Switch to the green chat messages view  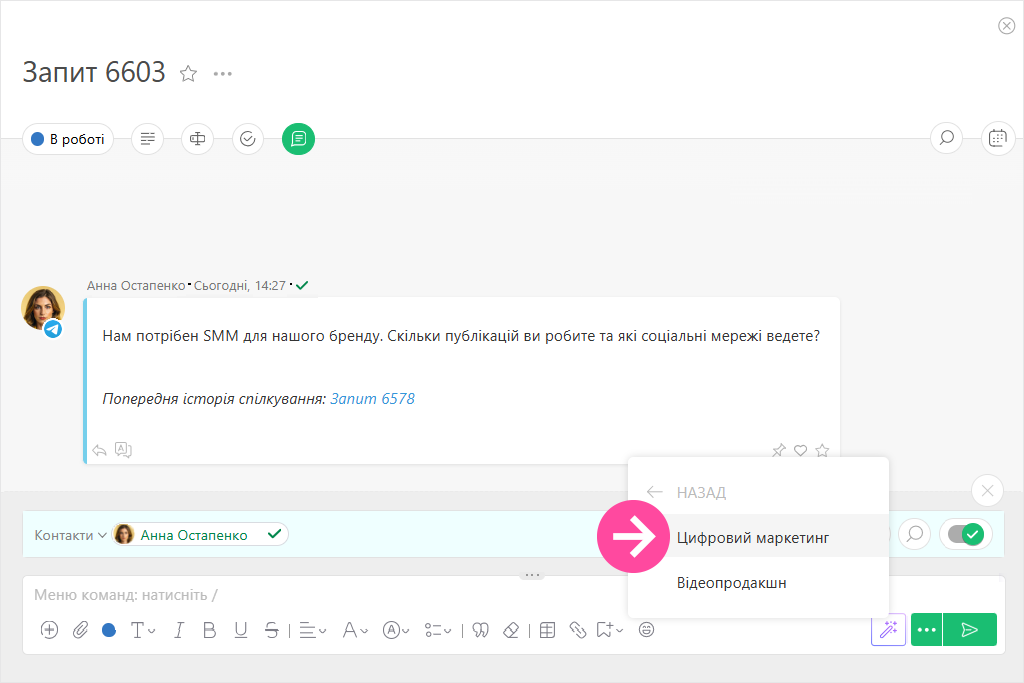point(298,139)
